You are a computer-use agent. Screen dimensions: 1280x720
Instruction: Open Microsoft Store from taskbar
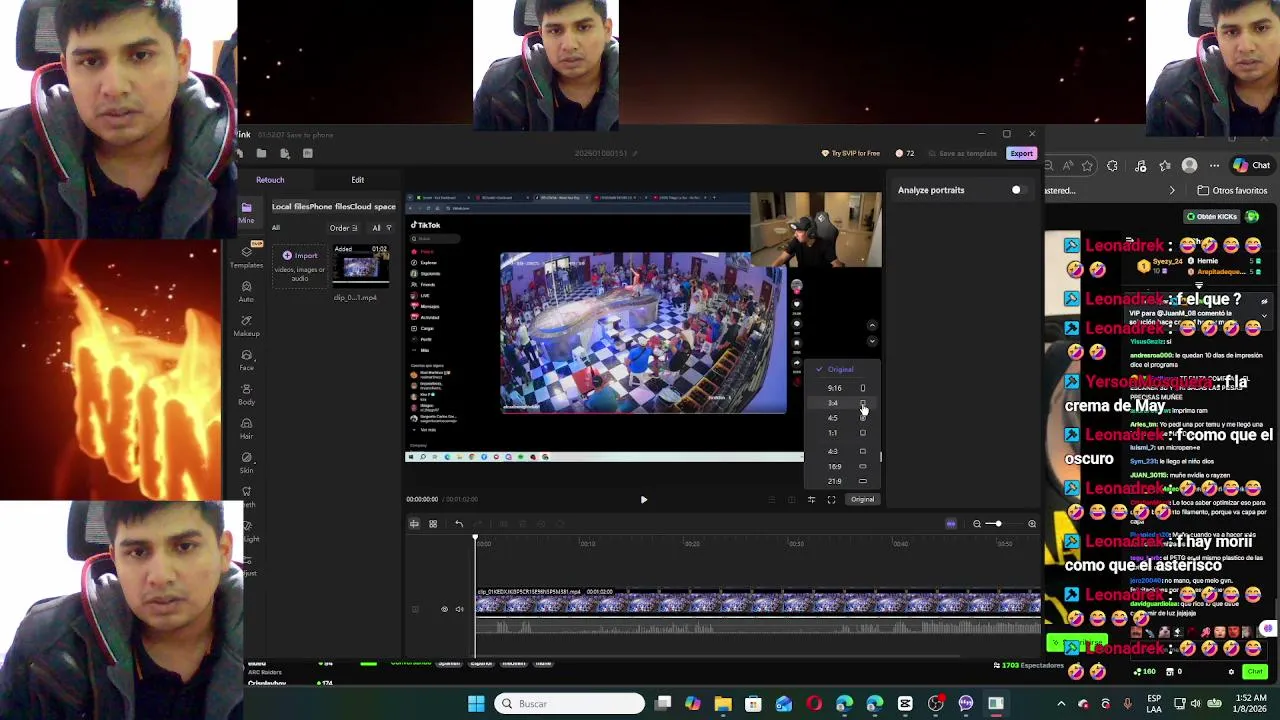point(753,704)
